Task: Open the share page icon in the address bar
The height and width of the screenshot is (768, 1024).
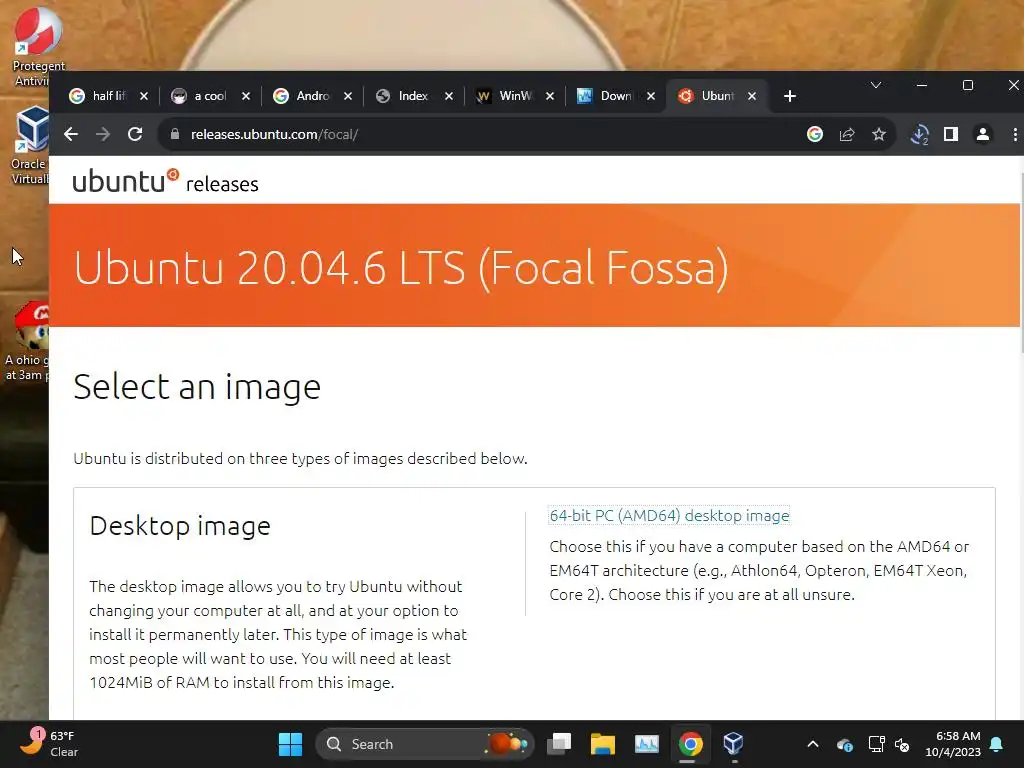Action: (x=847, y=135)
